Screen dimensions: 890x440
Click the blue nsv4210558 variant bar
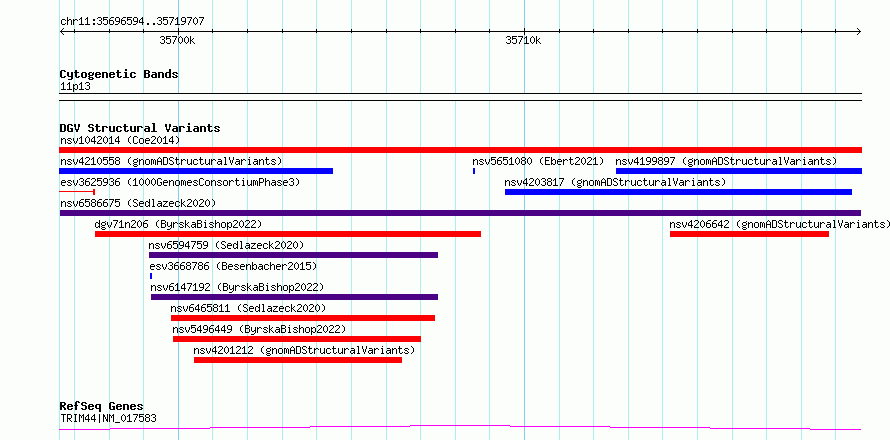point(196,171)
